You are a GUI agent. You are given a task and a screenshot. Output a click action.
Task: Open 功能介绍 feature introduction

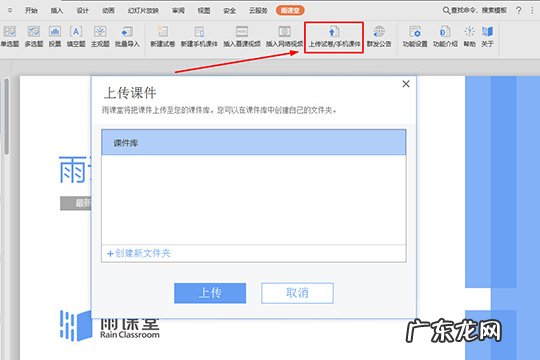(445, 37)
